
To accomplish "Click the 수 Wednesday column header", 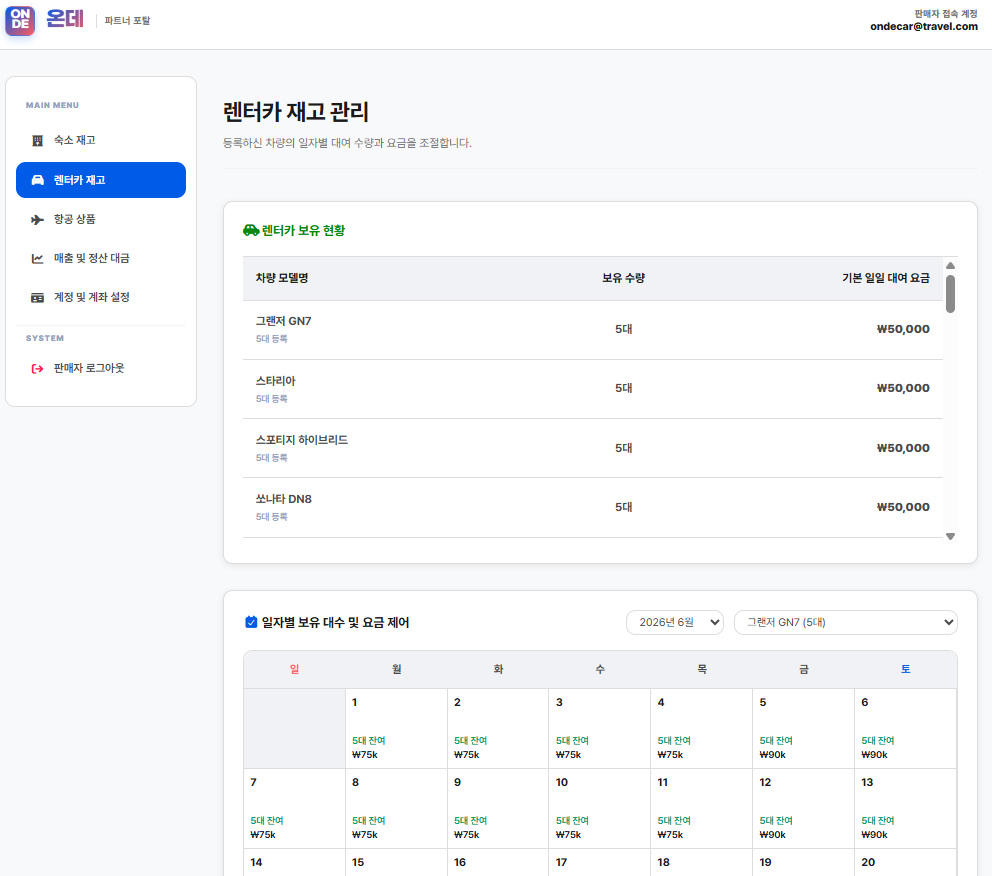I will (x=600, y=669).
